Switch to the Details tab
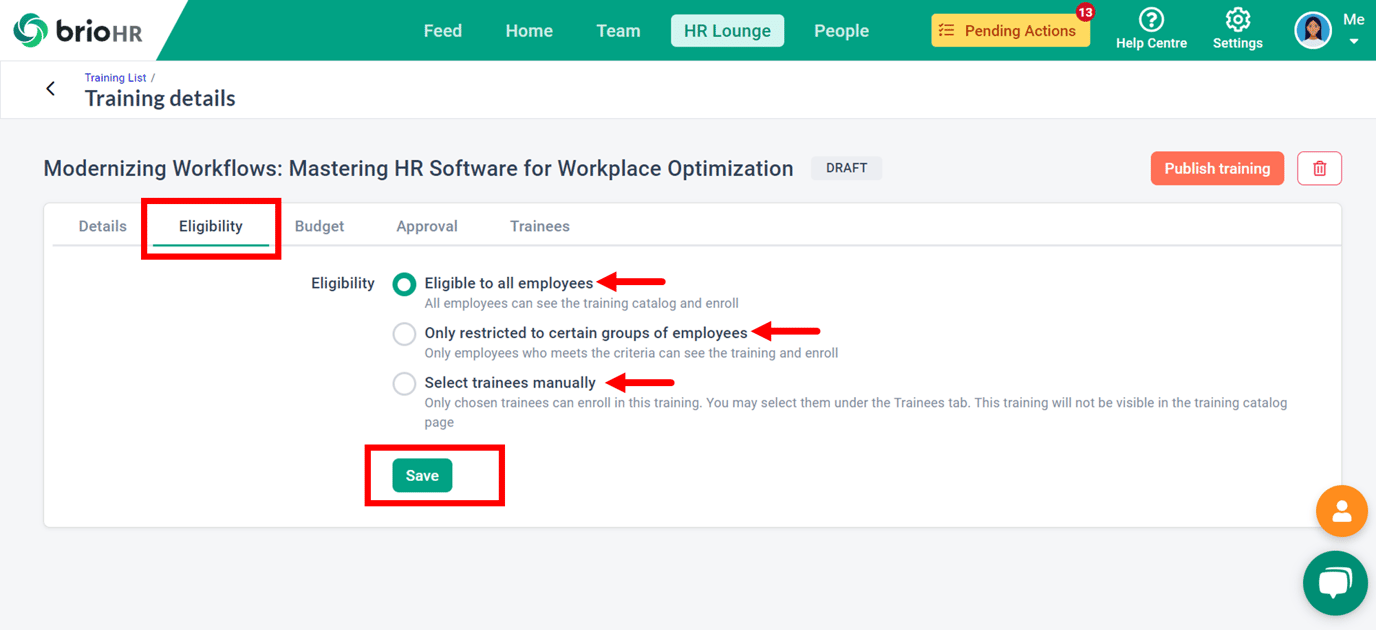Image resolution: width=1376 pixels, height=630 pixels. (x=103, y=226)
